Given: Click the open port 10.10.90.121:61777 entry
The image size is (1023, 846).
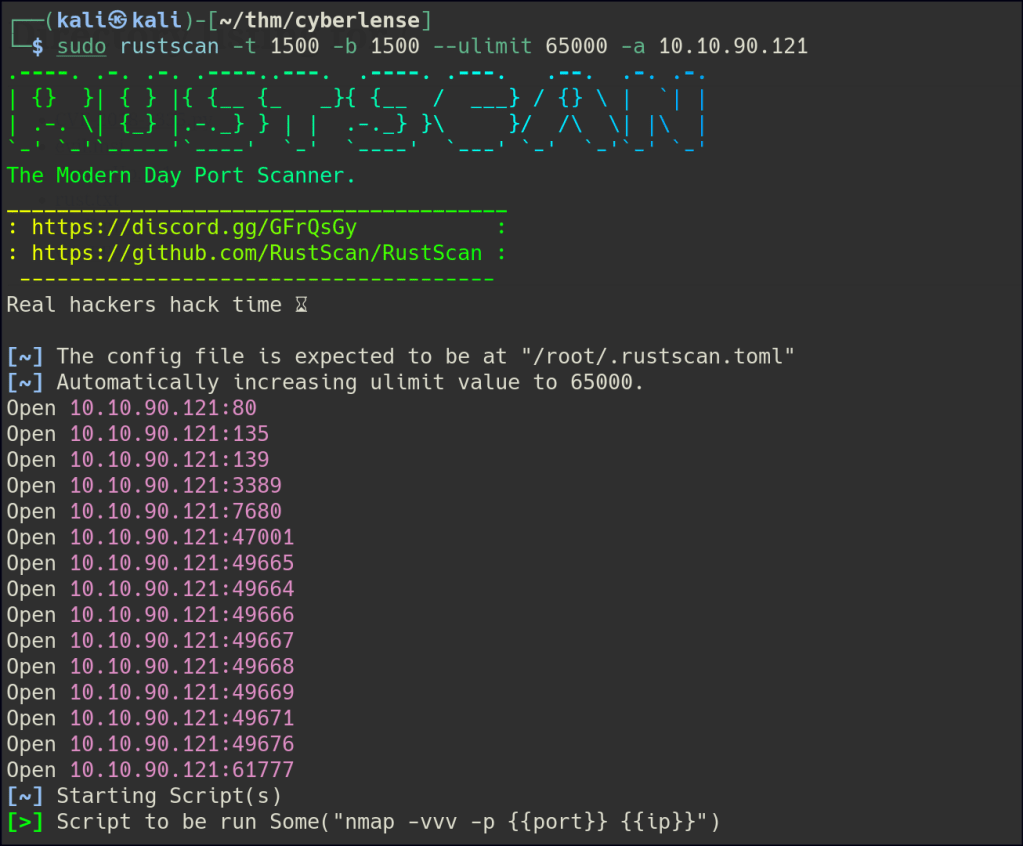Looking at the screenshot, I should pos(182,770).
